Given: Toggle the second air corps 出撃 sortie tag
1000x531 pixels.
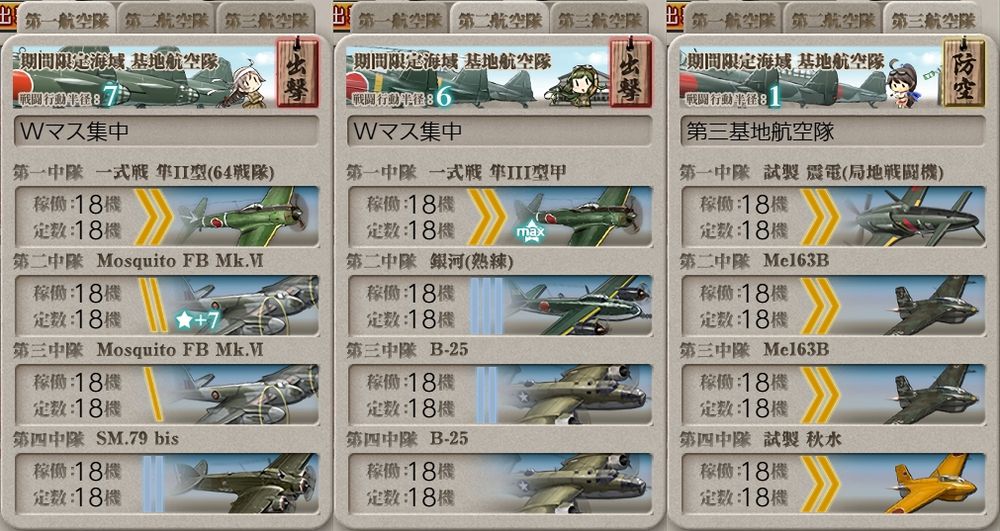Looking at the screenshot, I should 631,73.
